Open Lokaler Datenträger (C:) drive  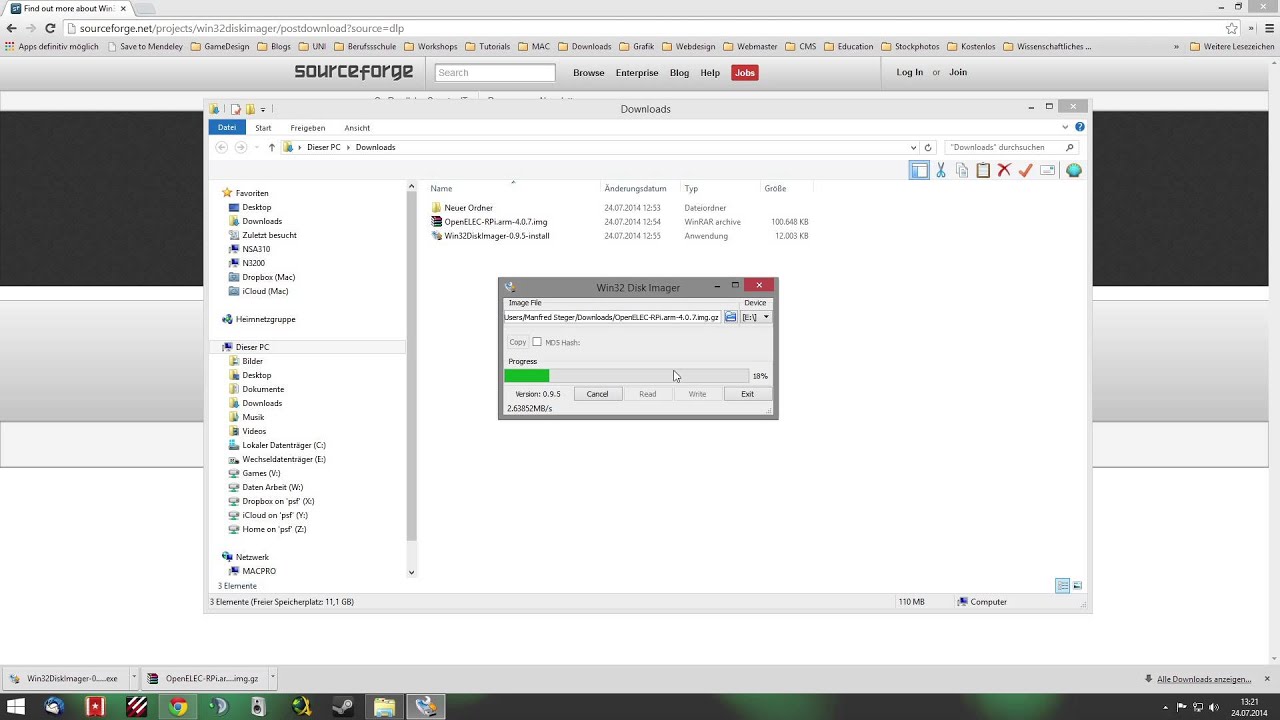(283, 445)
